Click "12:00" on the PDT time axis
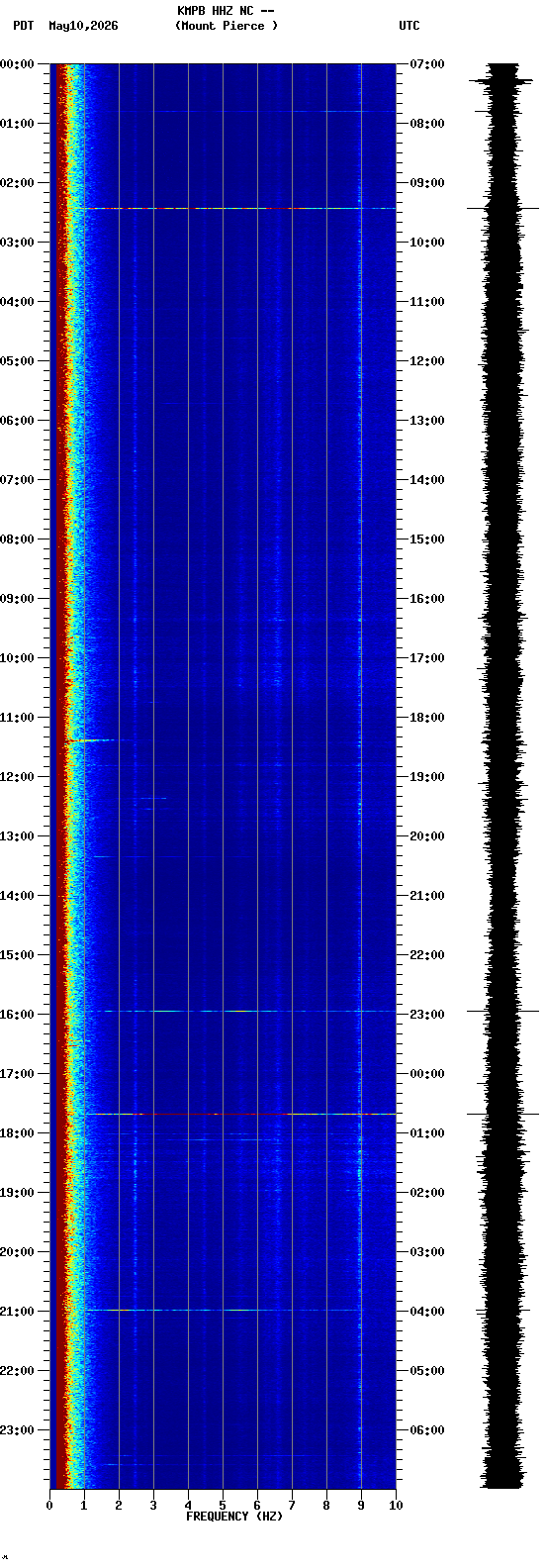 coord(18,777)
